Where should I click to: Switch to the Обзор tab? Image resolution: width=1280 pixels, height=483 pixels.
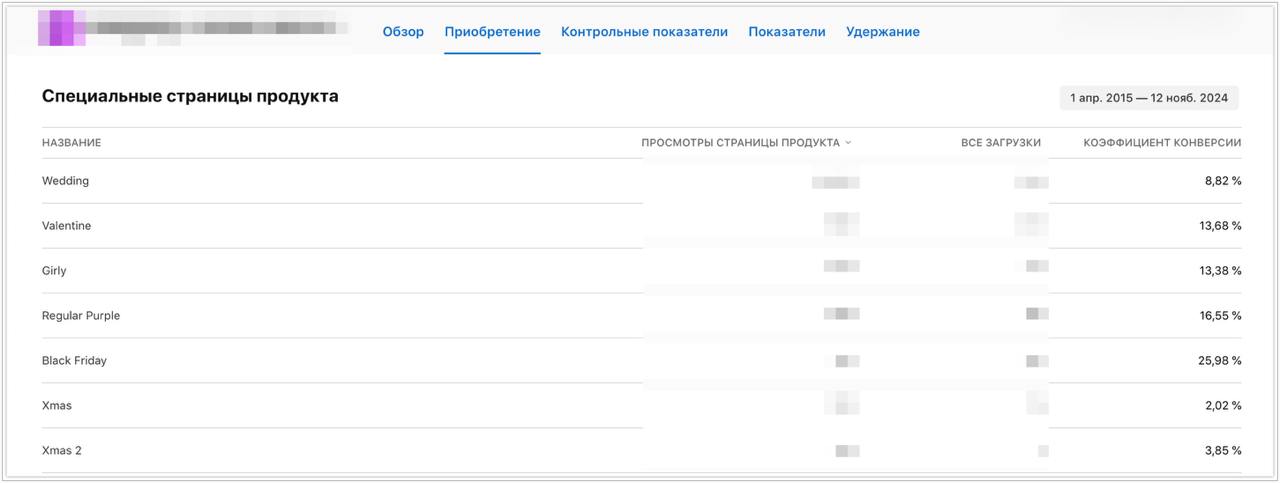403,32
